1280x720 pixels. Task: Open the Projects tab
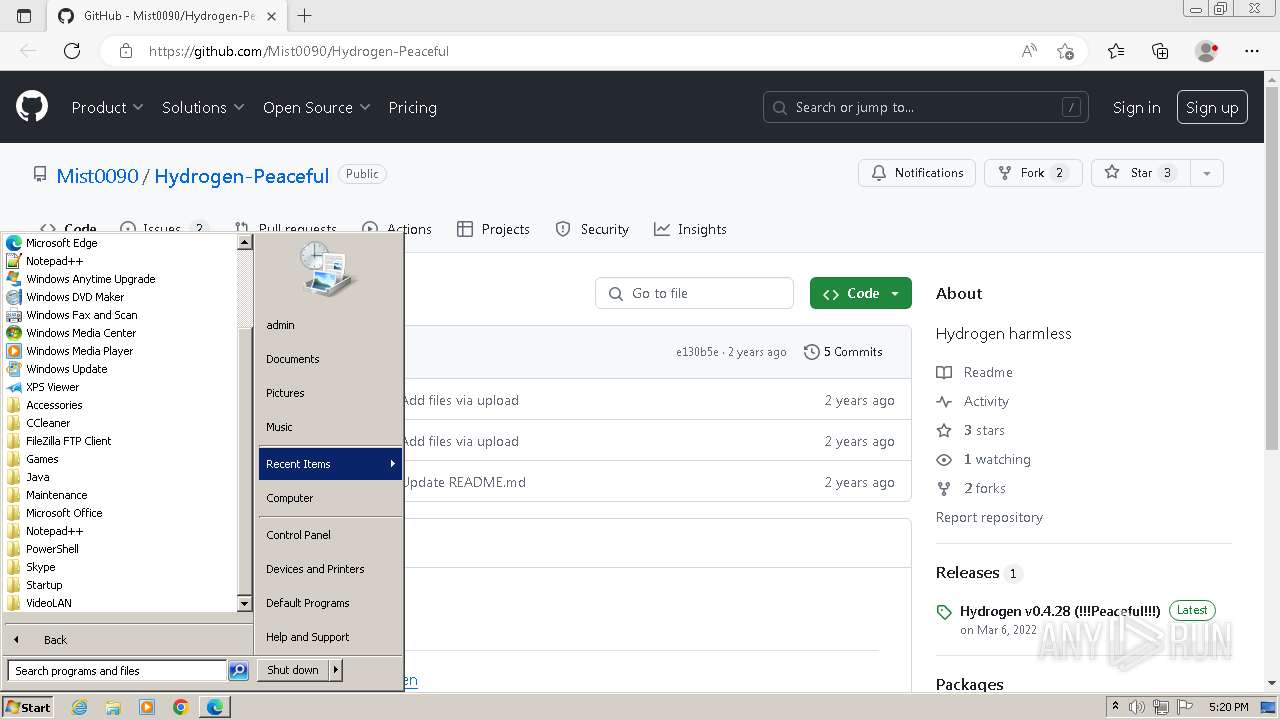(x=493, y=229)
